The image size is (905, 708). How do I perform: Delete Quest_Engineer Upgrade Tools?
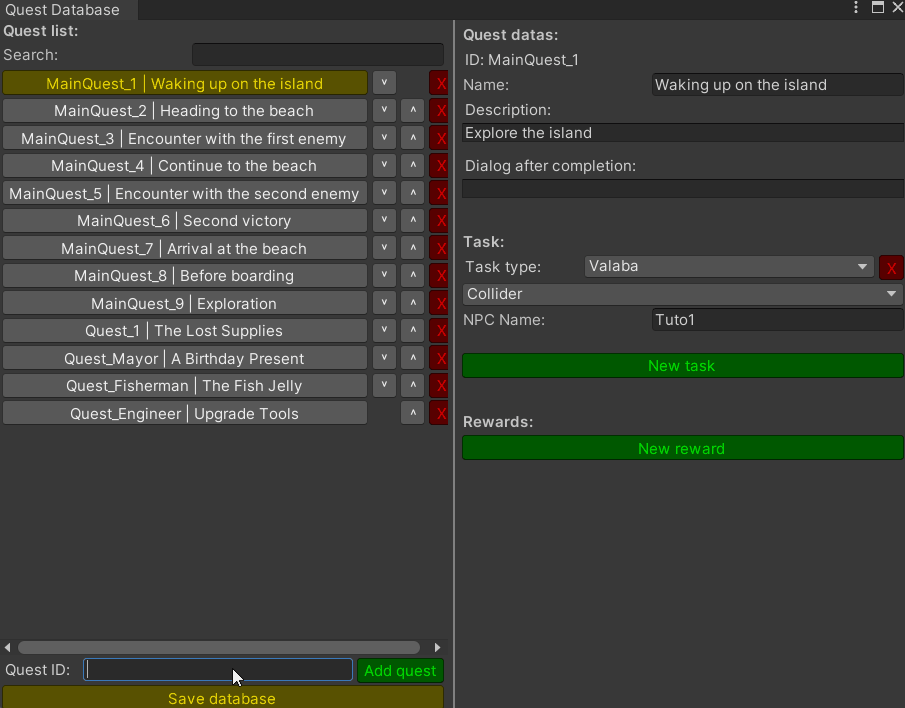point(439,413)
